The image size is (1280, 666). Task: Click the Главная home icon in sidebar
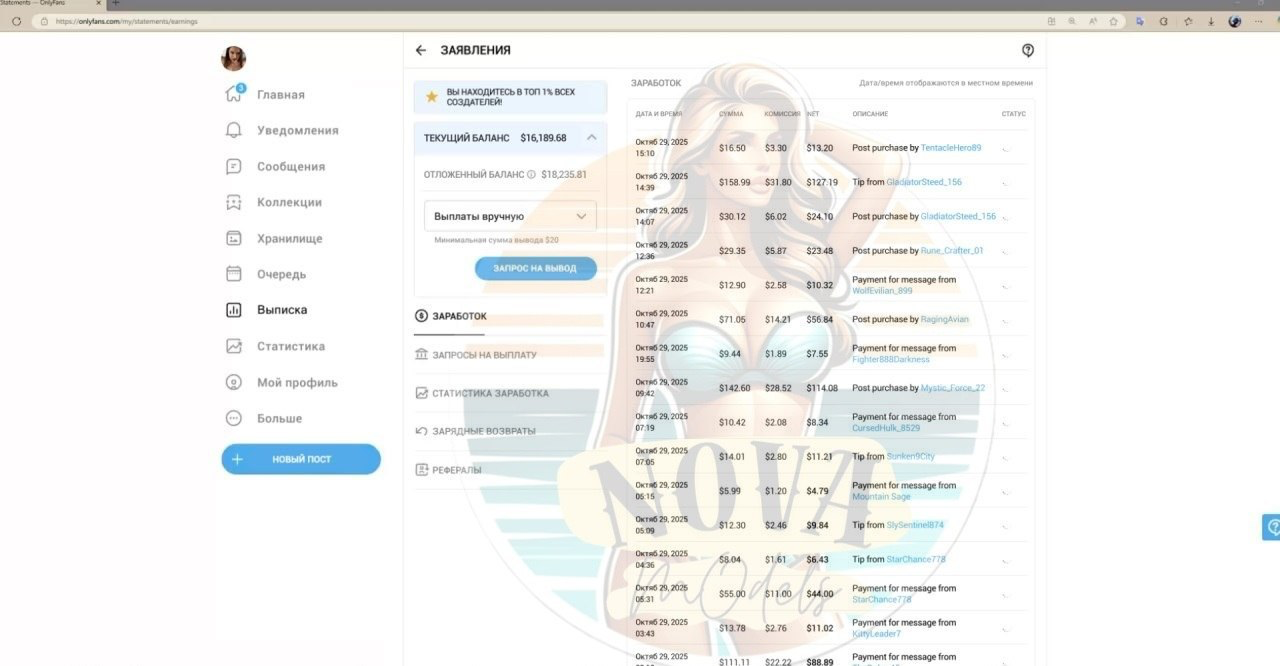tap(234, 95)
